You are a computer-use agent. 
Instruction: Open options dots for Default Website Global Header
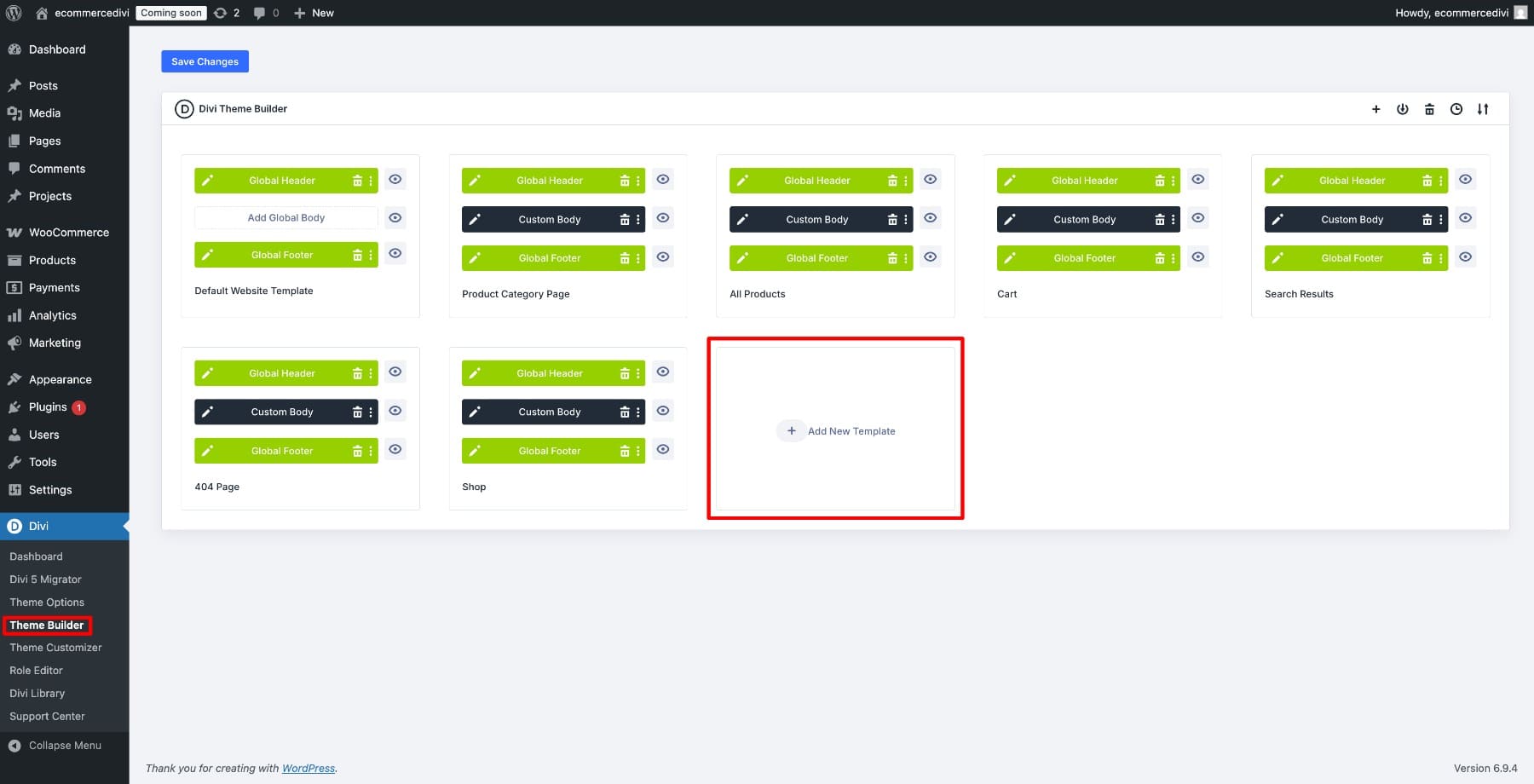(x=371, y=181)
